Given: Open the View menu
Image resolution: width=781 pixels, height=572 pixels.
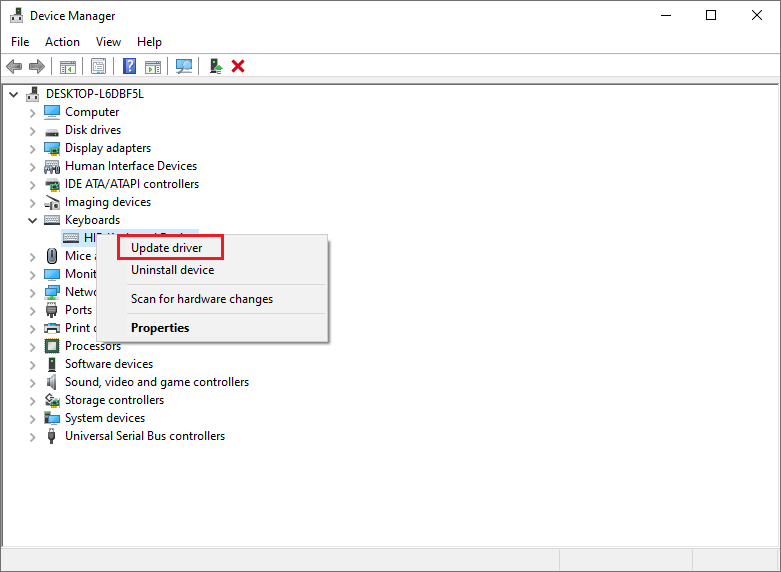Looking at the screenshot, I should [x=108, y=42].
